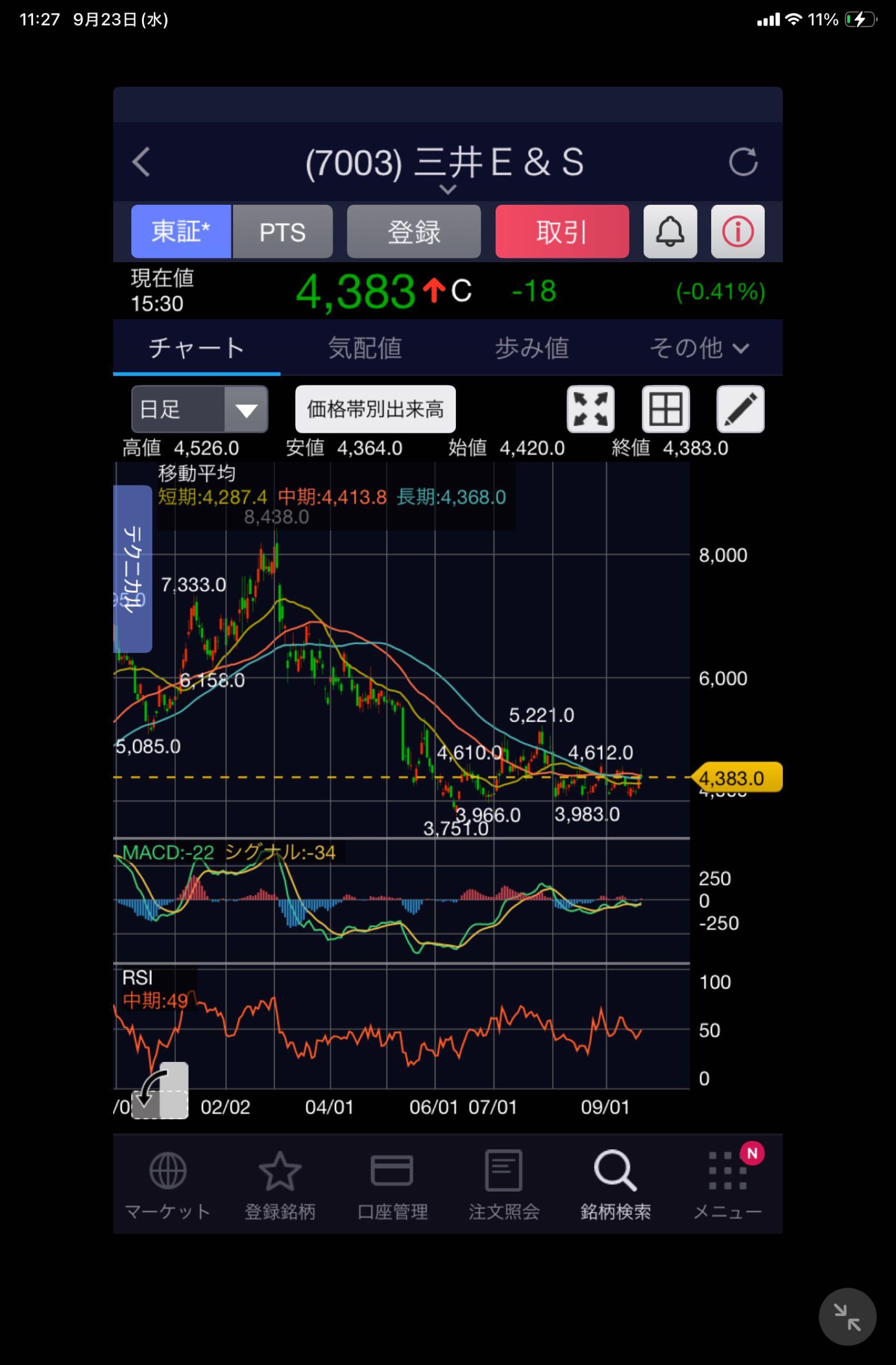
Task: Tap the 8,000 price axis label
Action: click(x=723, y=555)
